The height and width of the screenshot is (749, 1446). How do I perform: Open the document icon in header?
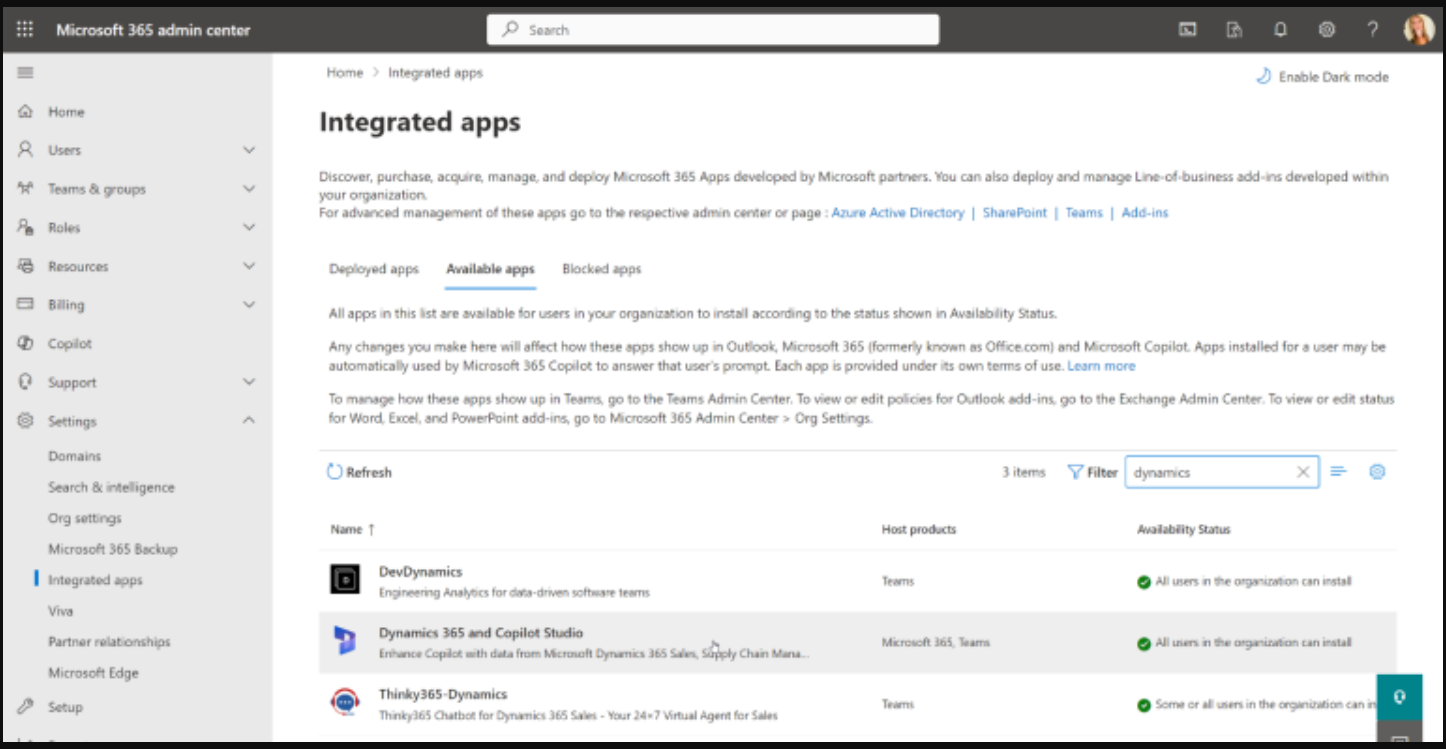[x=1234, y=30]
